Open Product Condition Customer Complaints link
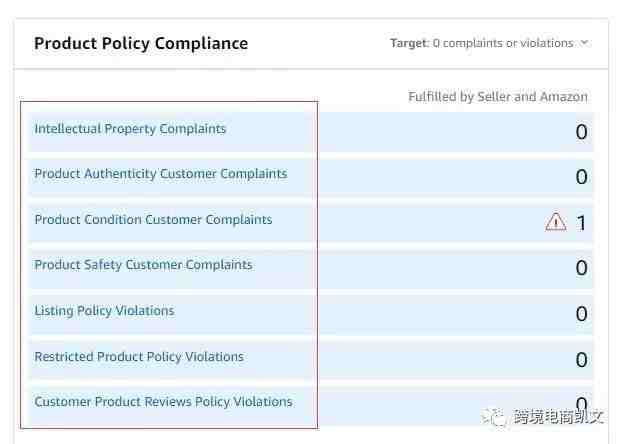The image size is (623, 444). pyautogui.click(x=153, y=220)
